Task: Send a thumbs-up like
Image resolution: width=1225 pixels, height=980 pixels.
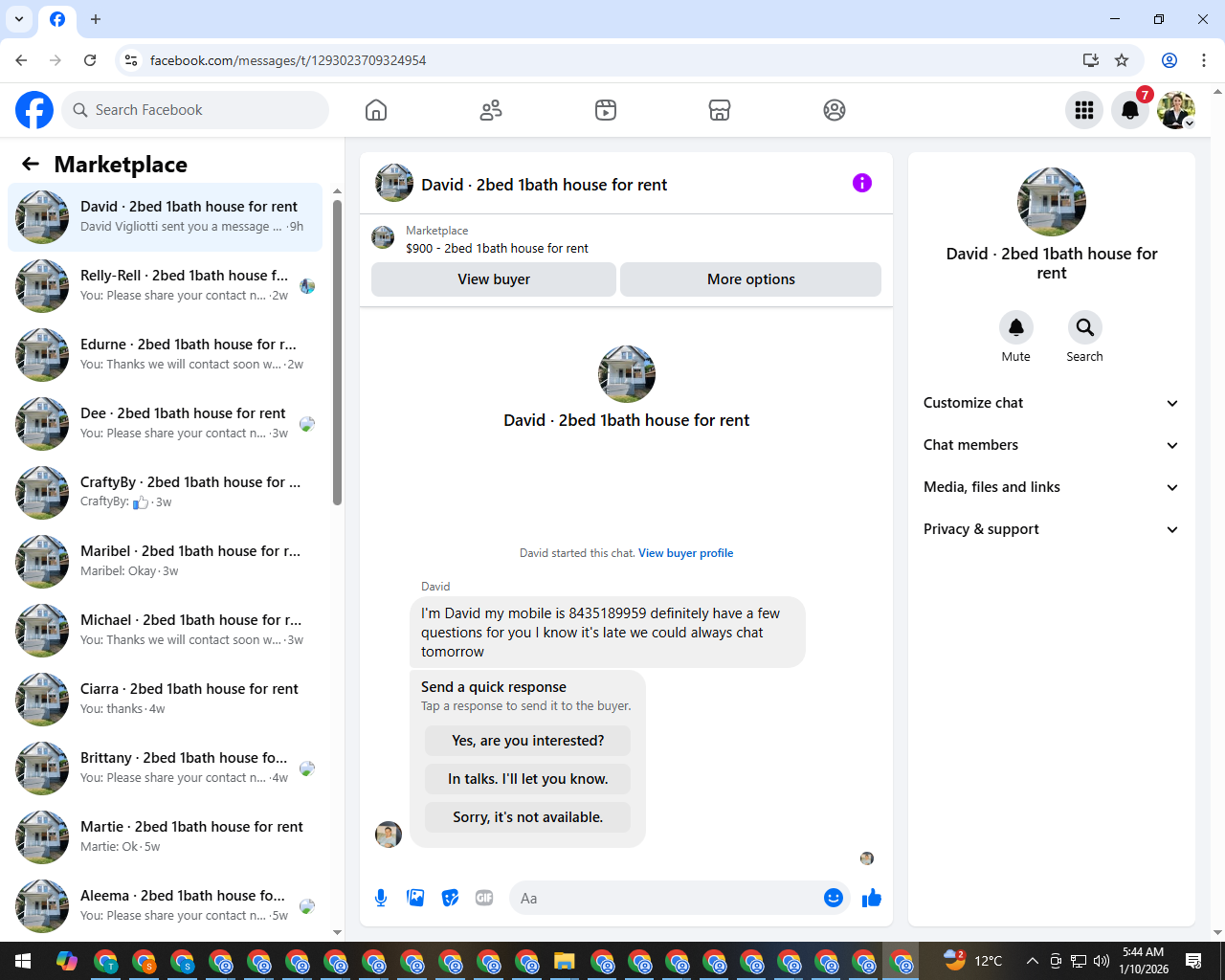Action: (872, 898)
